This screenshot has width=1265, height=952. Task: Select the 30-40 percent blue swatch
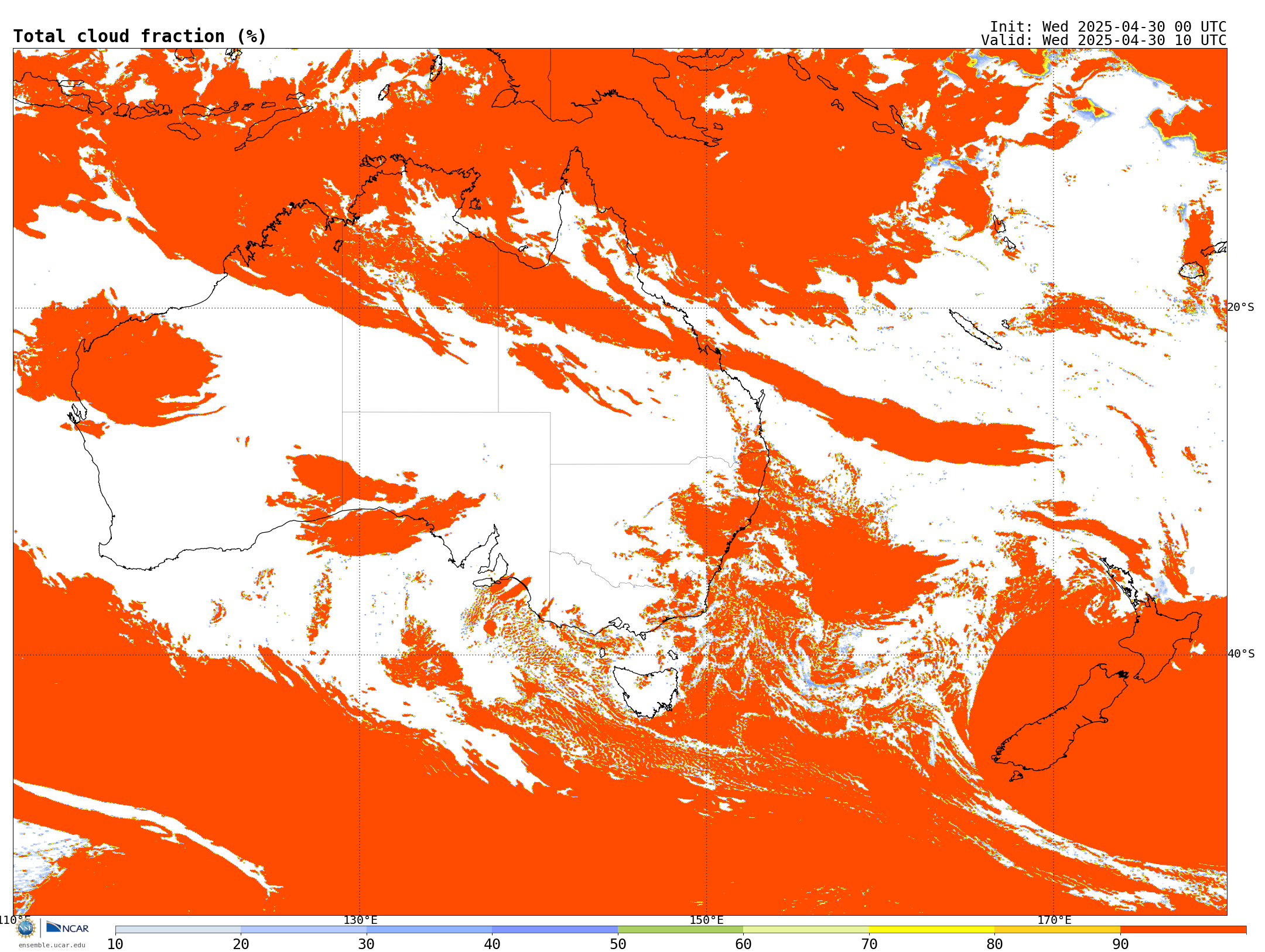coord(429,930)
